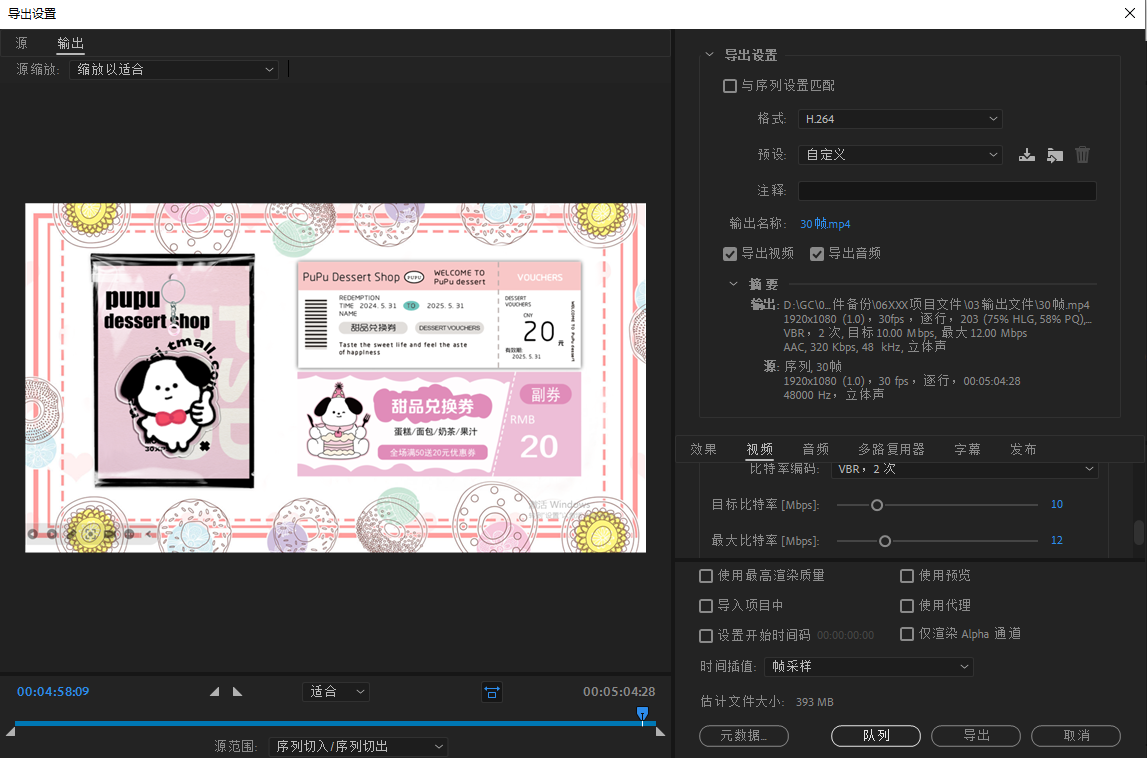Switch to the 音频 tab
The image size is (1147, 758).
815,449
